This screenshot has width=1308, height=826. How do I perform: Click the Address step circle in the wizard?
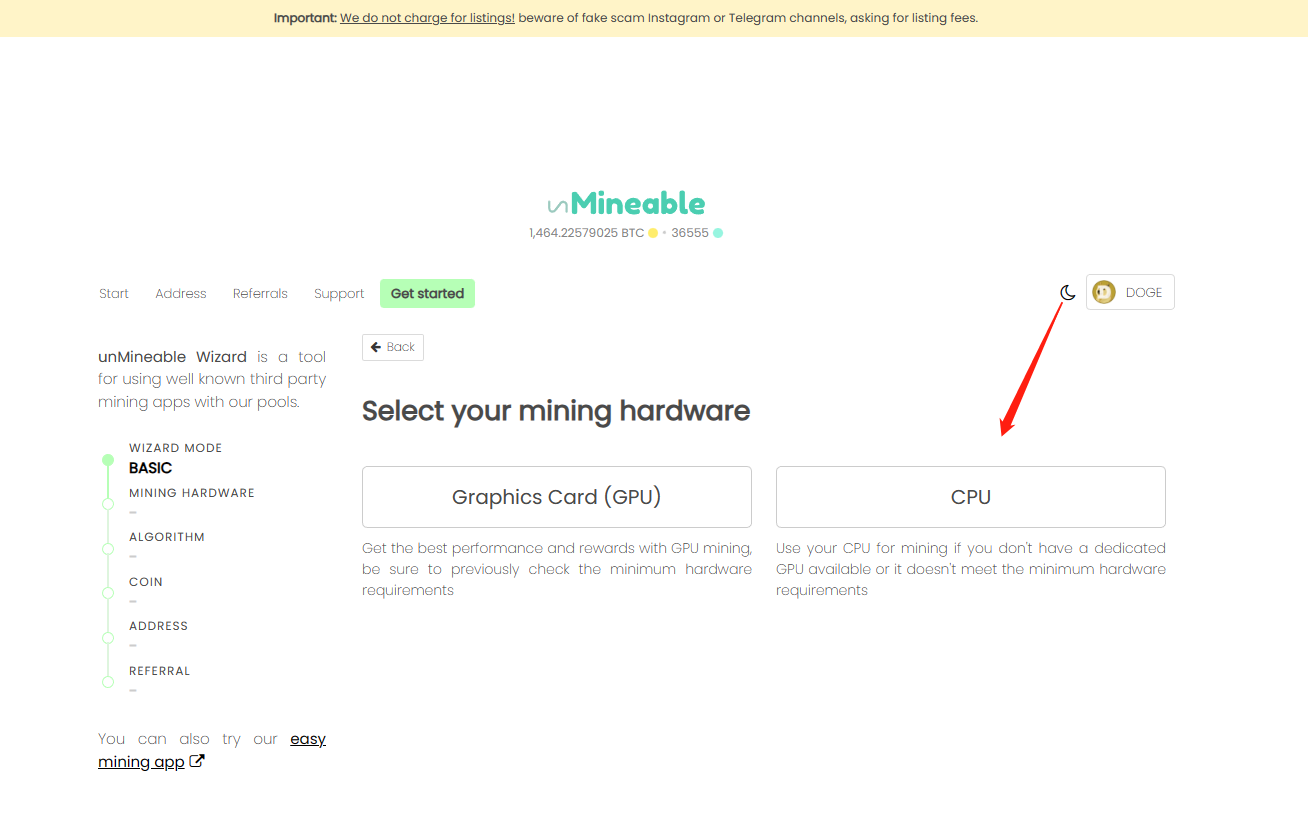108,638
